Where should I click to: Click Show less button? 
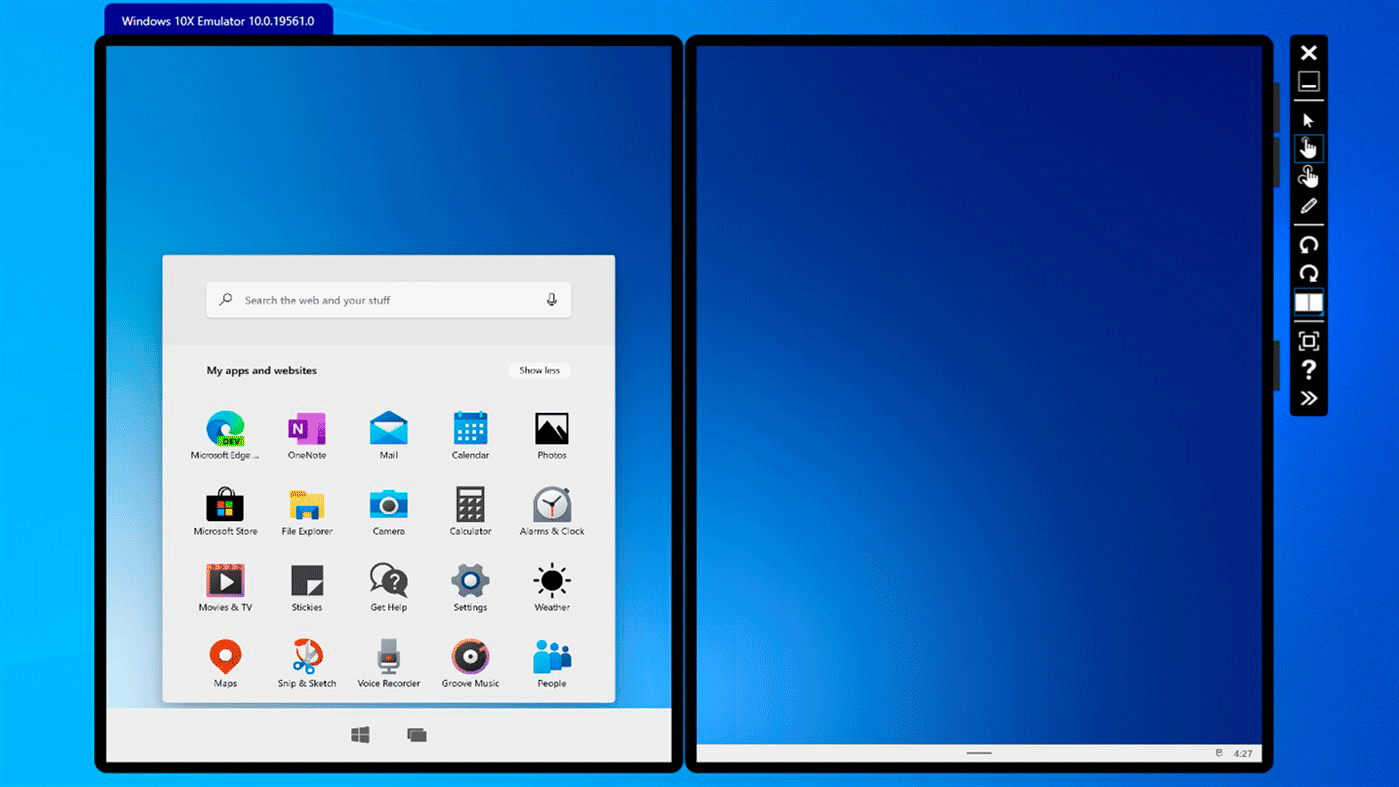click(x=540, y=370)
